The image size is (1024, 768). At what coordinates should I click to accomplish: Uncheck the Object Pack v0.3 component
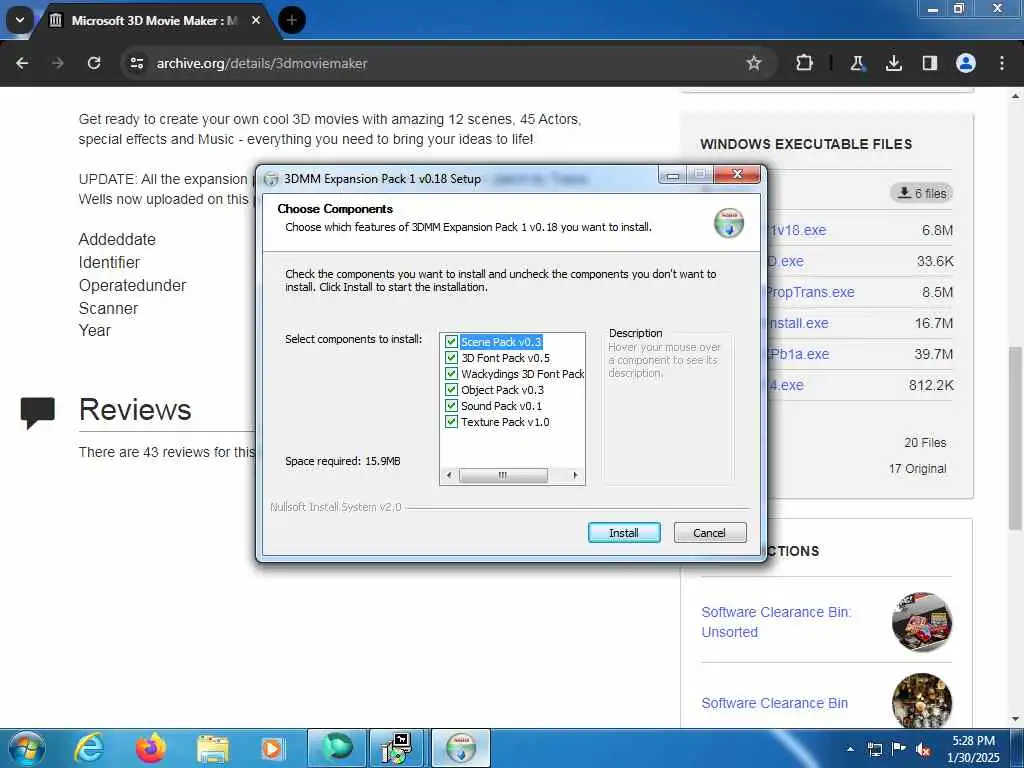[451, 390]
